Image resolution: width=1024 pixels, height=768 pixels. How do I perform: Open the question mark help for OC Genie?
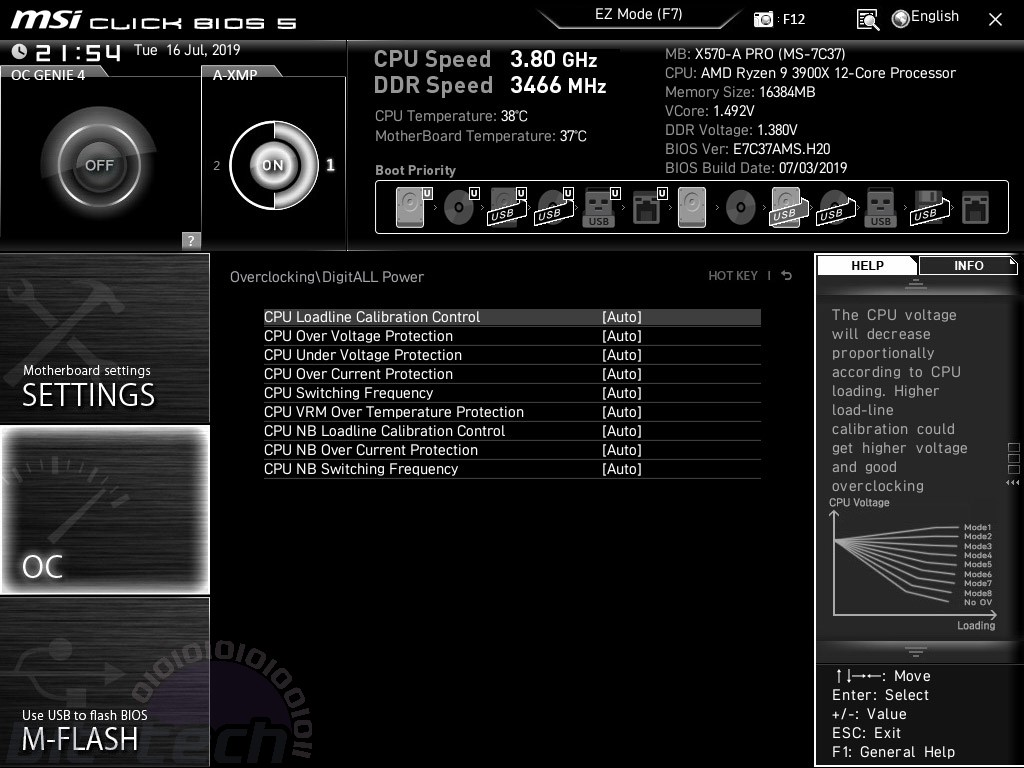click(191, 240)
